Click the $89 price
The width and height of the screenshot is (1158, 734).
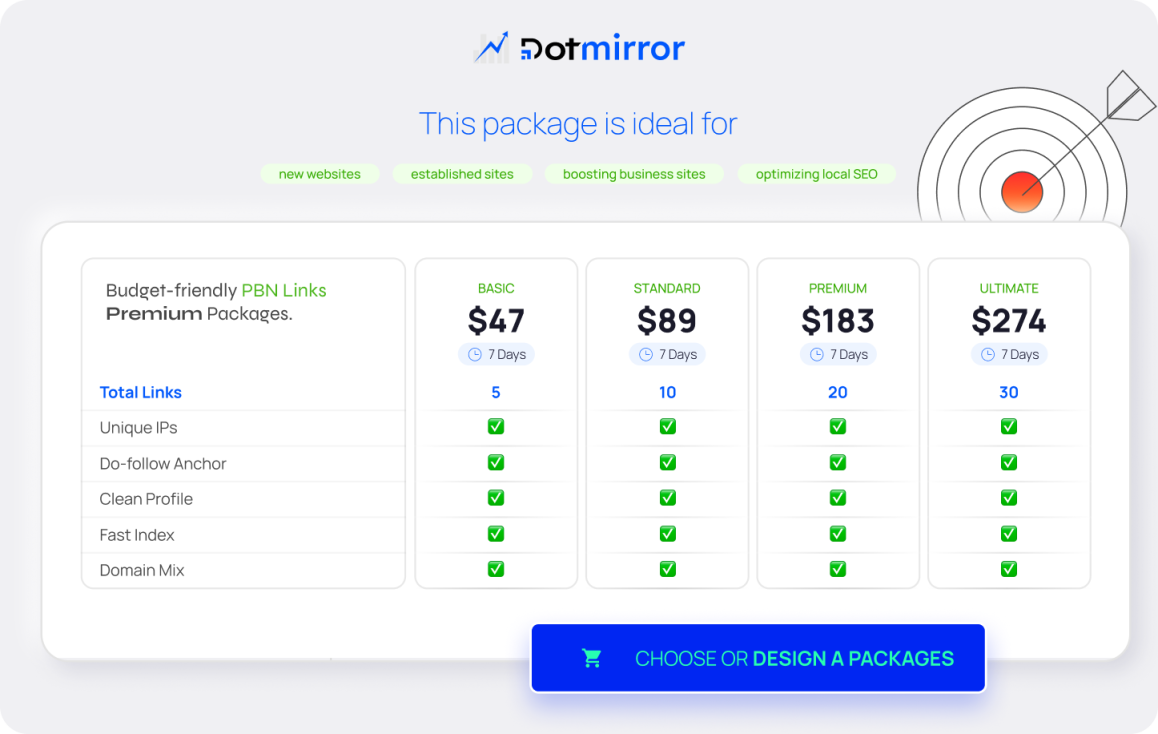click(x=667, y=320)
